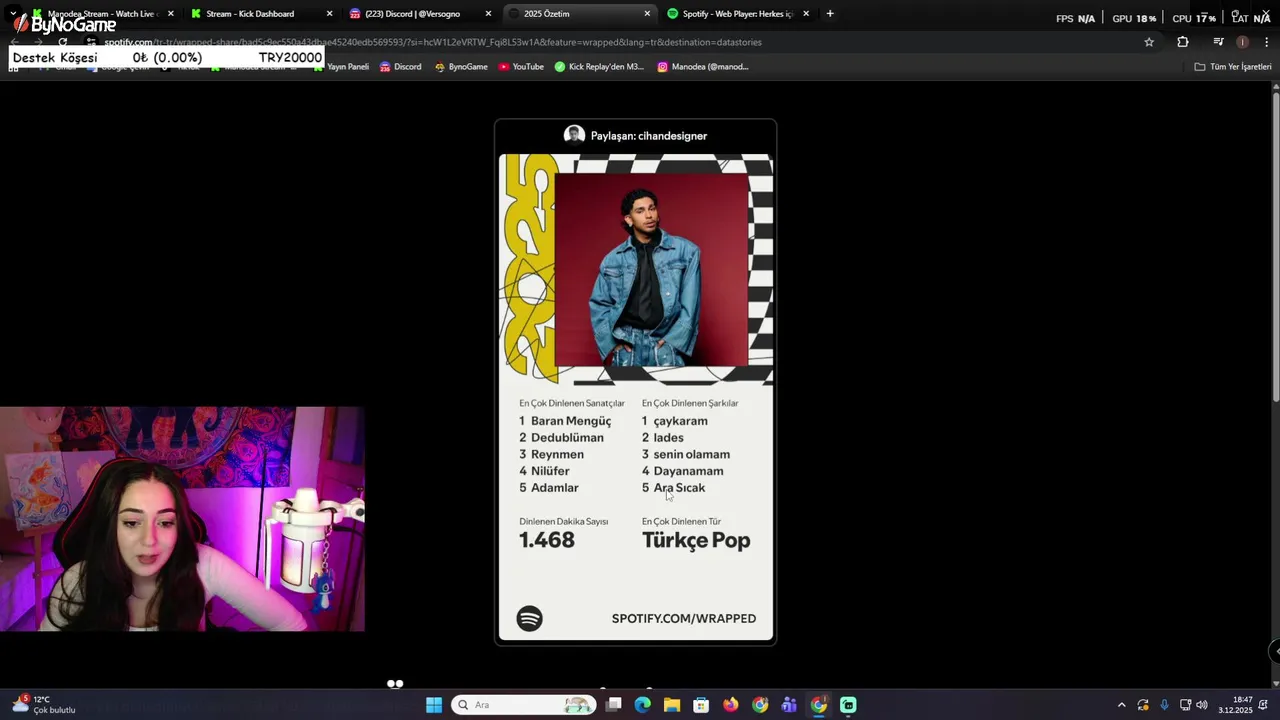Switch to the Discord @Versogno tab
Image resolution: width=1280 pixels, height=720 pixels.
click(x=418, y=14)
